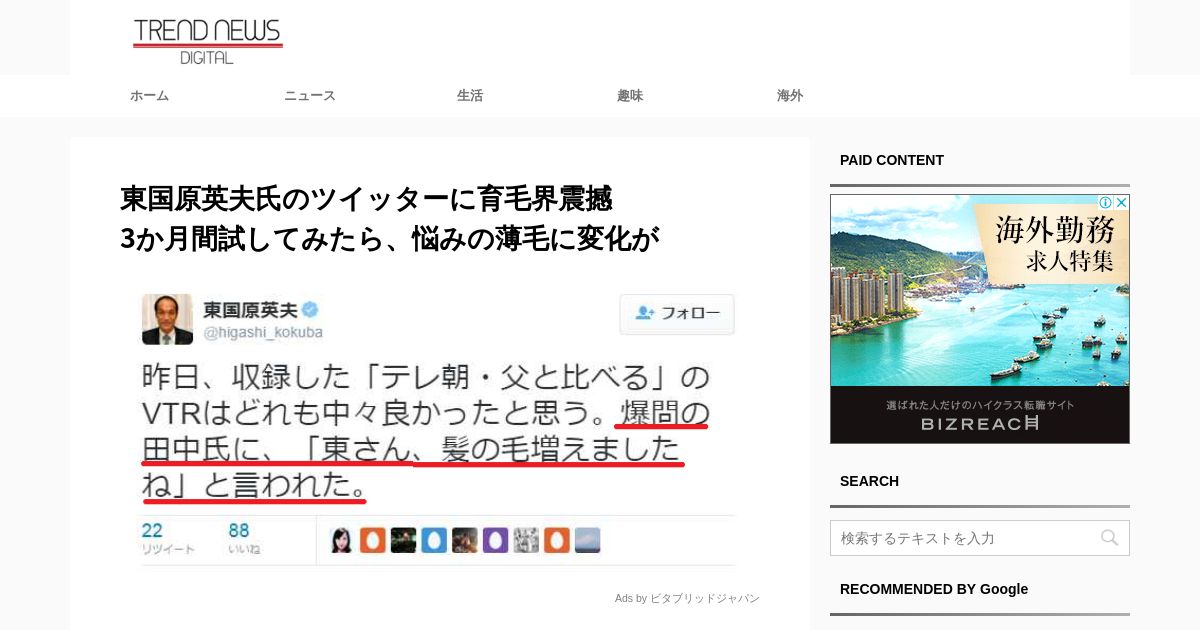Close the ad with the X icon

[x=1122, y=202]
